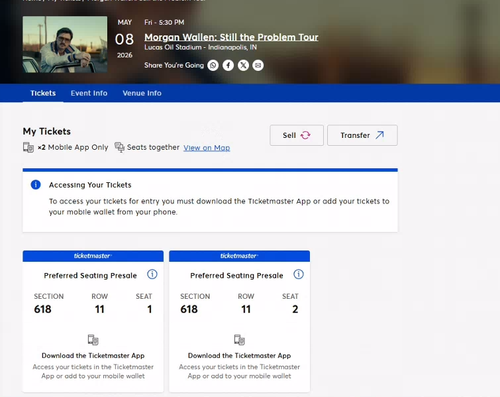The height and width of the screenshot is (397, 500).
Task: Open the Tickets tab
Action: (43, 93)
